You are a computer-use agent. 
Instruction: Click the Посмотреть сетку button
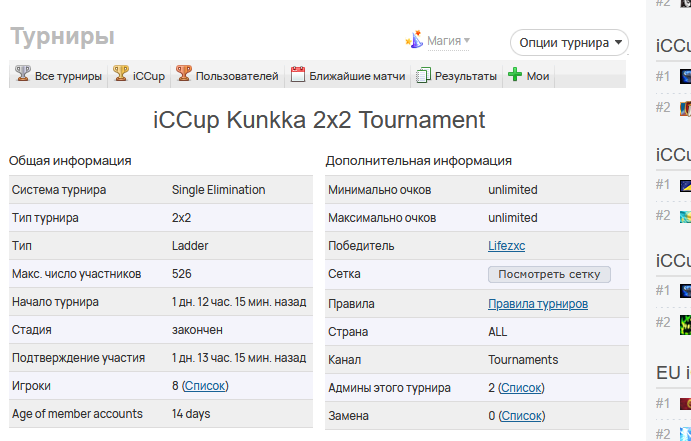click(549, 274)
